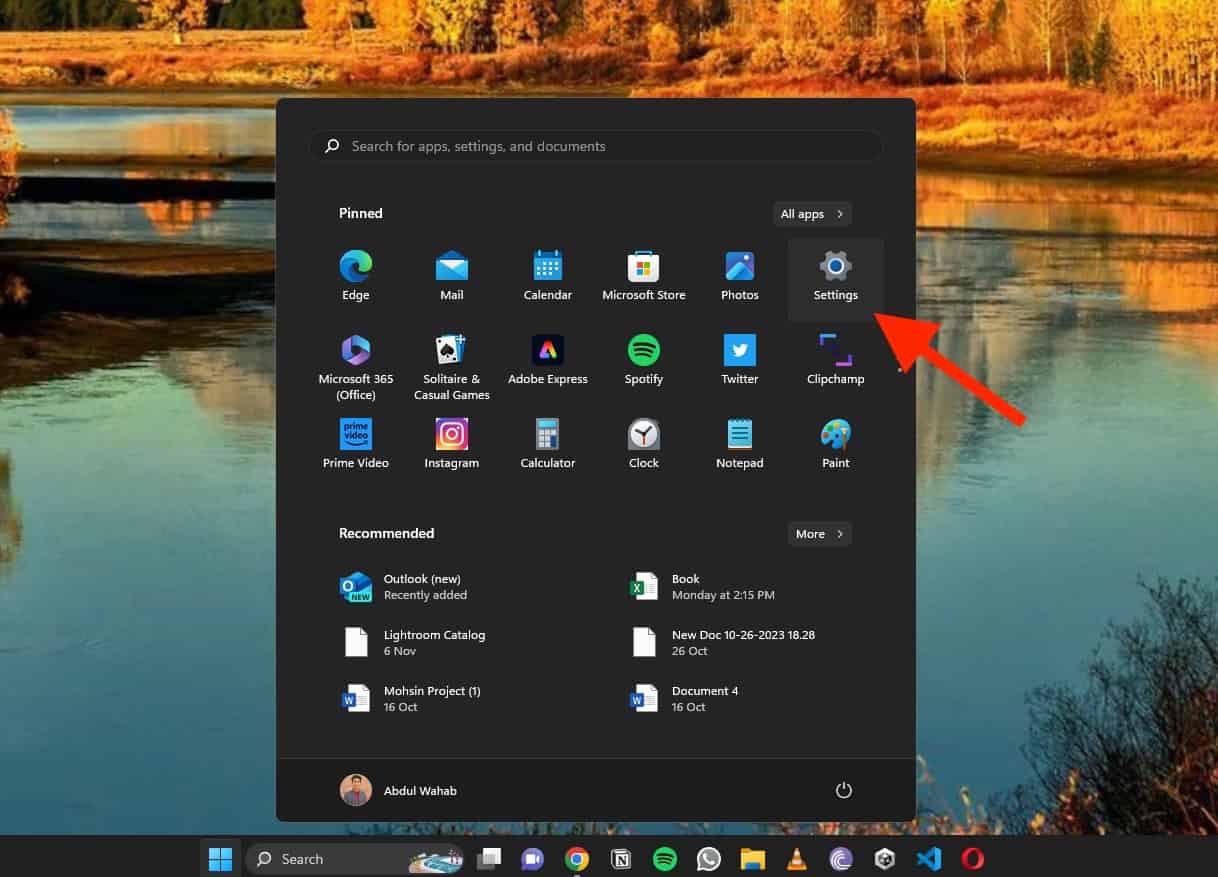Viewport: 1218px width, 877px height.
Task: Launch Notepad
Action: [x=739, y=444]
